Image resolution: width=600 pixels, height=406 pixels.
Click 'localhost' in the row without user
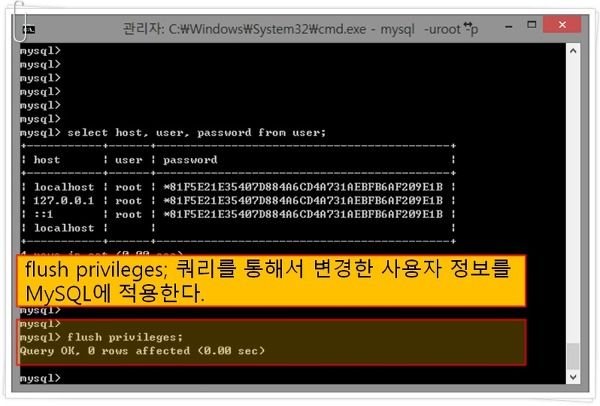pyautogui.click(x=64, y=228)
